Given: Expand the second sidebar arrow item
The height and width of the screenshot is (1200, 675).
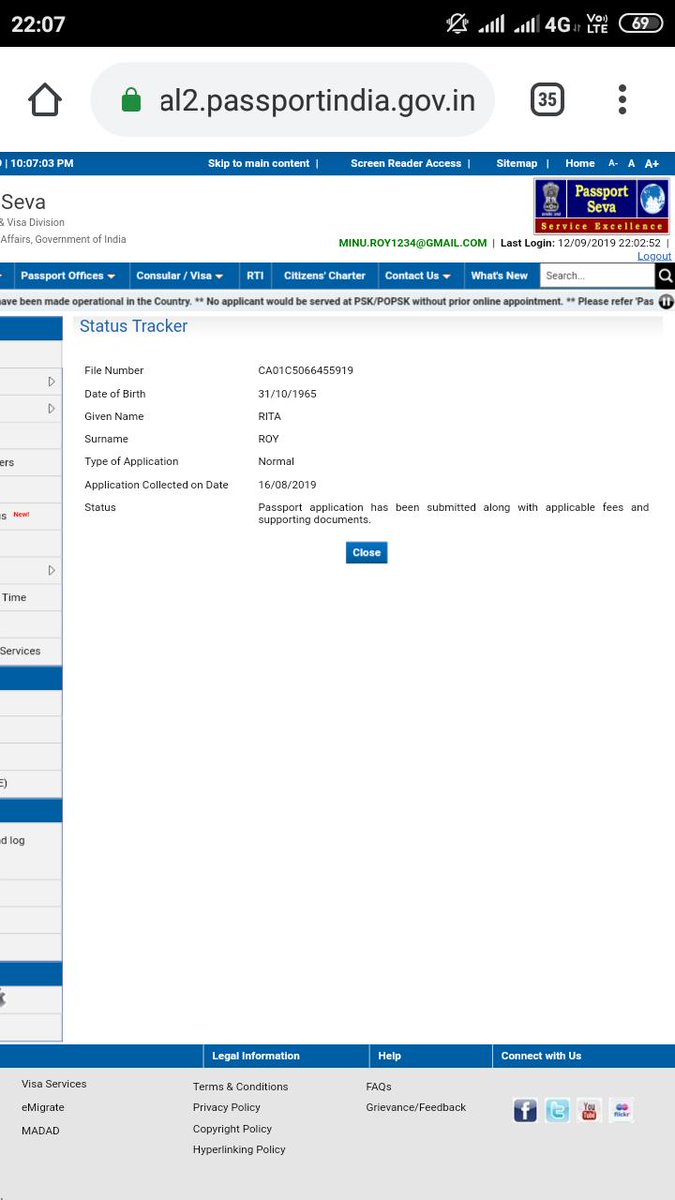Looking at the screenshot, I should coord(52,408).
